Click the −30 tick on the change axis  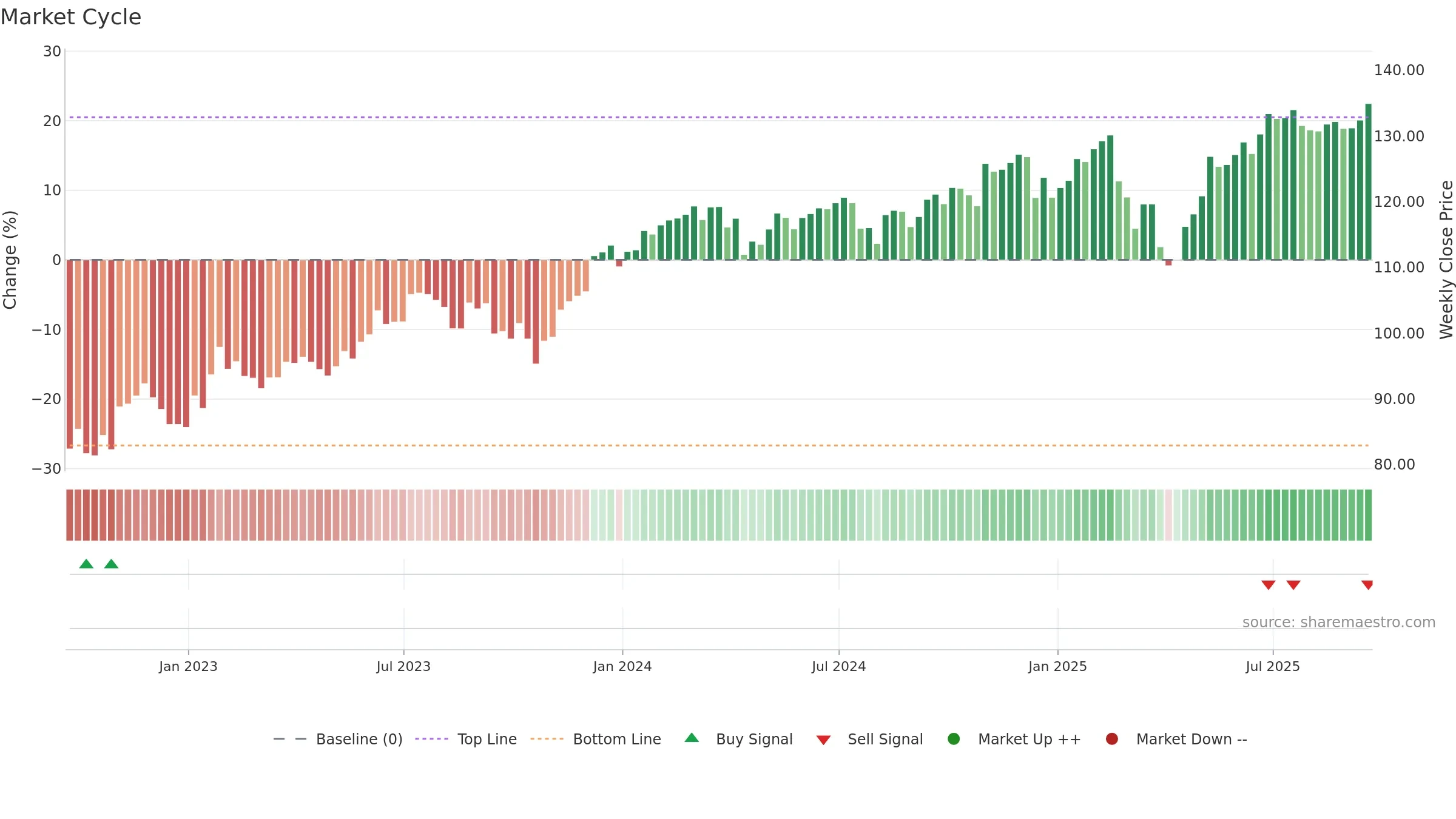coord(47,468)
